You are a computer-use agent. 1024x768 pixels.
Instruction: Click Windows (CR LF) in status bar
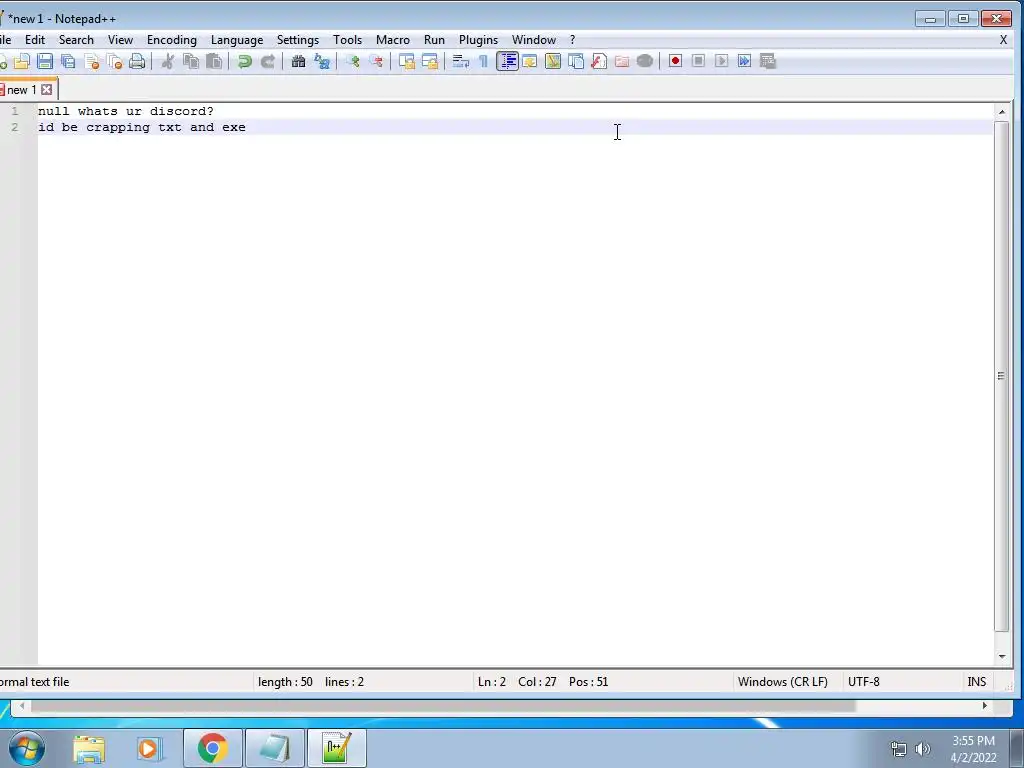click(782, 682)
